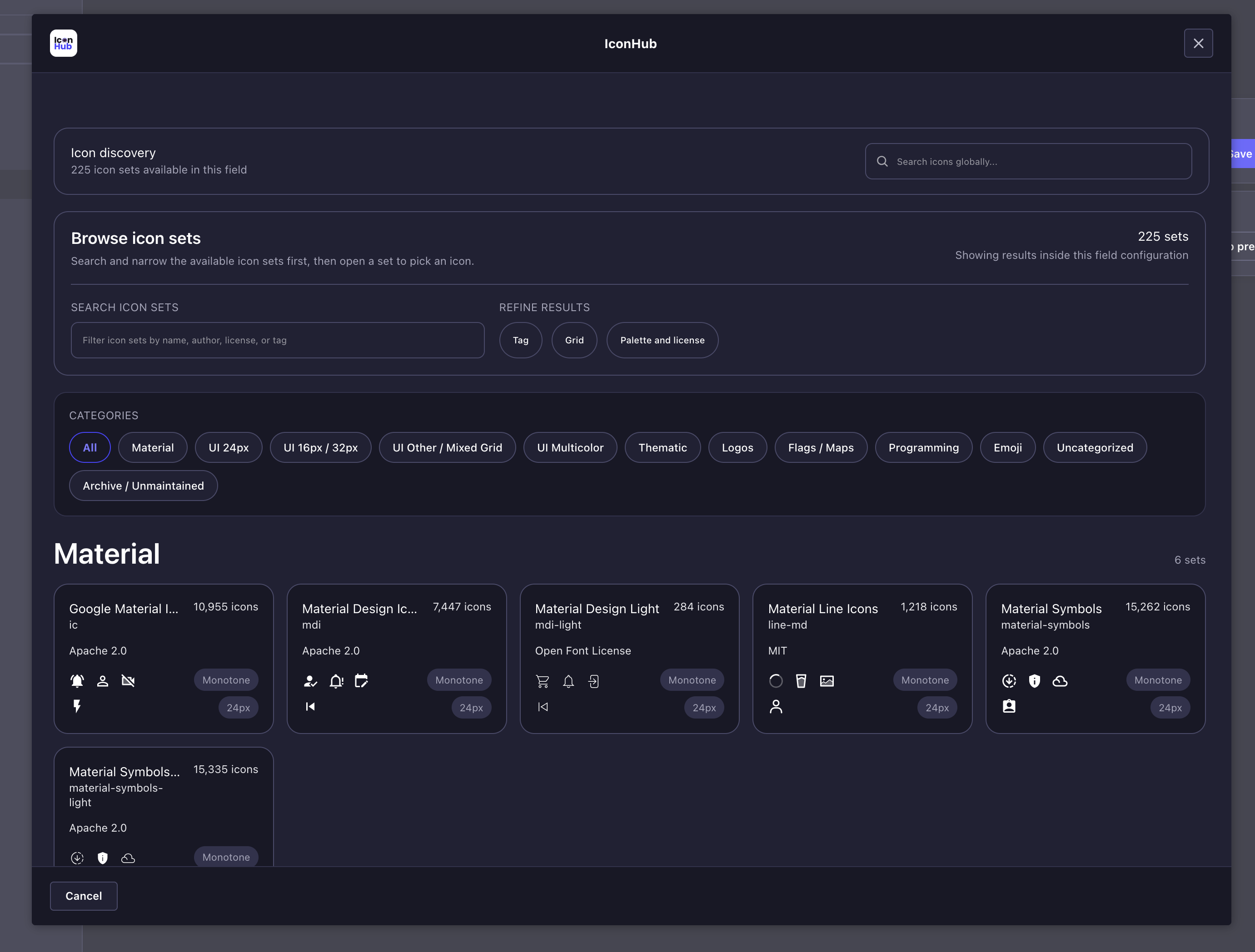Filter by Flags / Maps category
Screen dimensions: 1255x952
tap(821, 447)
